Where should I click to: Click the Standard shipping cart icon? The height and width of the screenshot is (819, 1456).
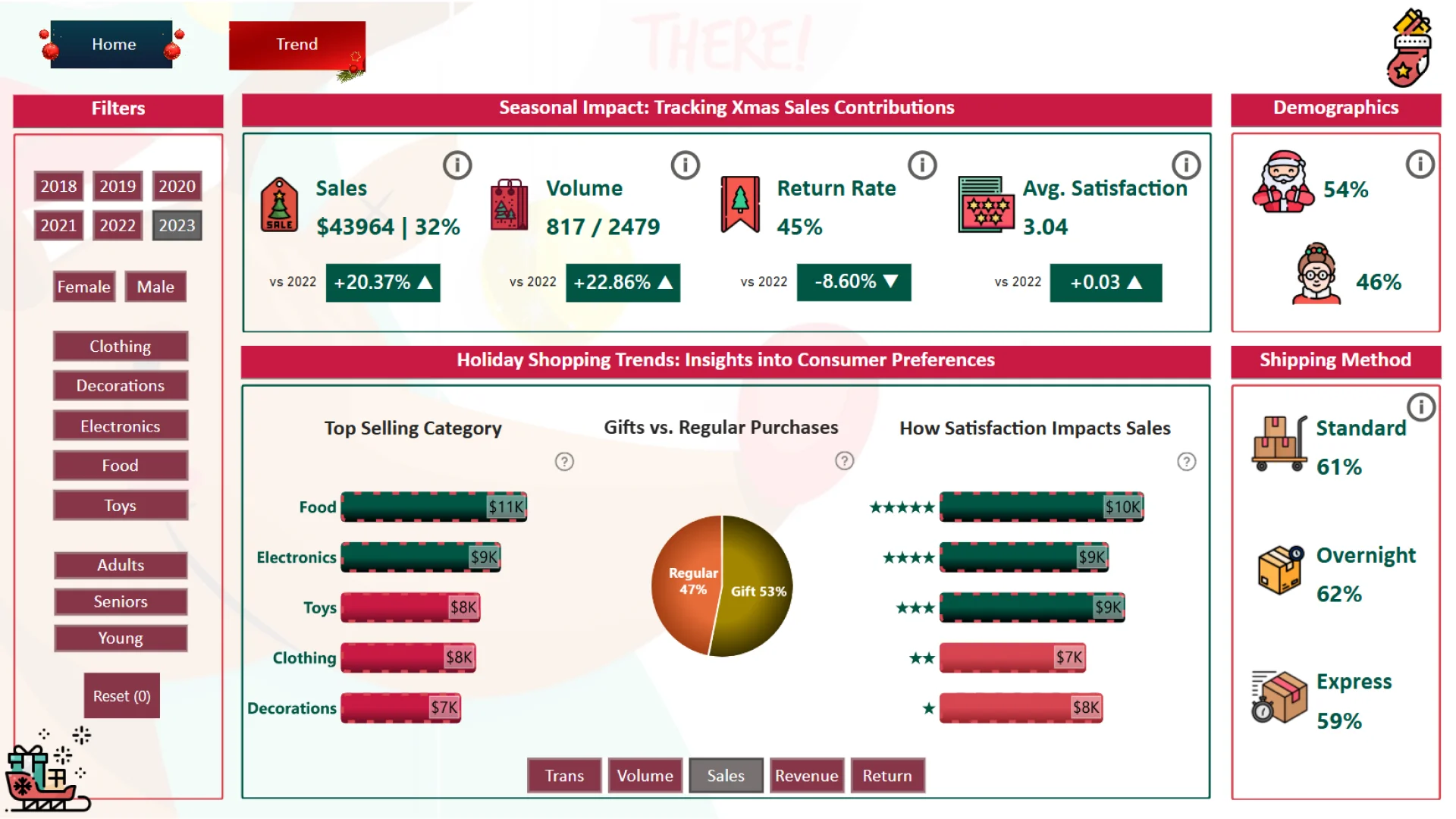coord(1280,444)
